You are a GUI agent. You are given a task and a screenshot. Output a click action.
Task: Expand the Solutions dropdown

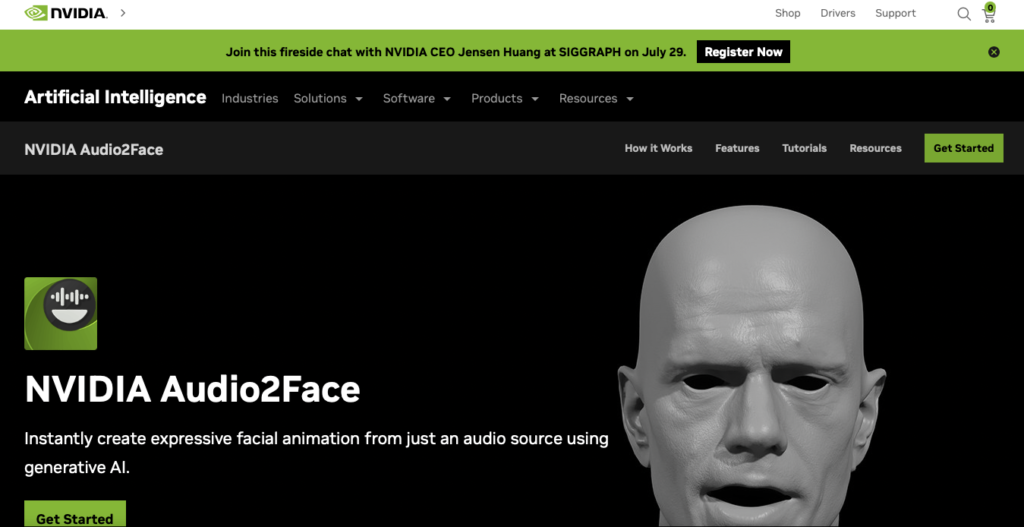tap(328, 99)
